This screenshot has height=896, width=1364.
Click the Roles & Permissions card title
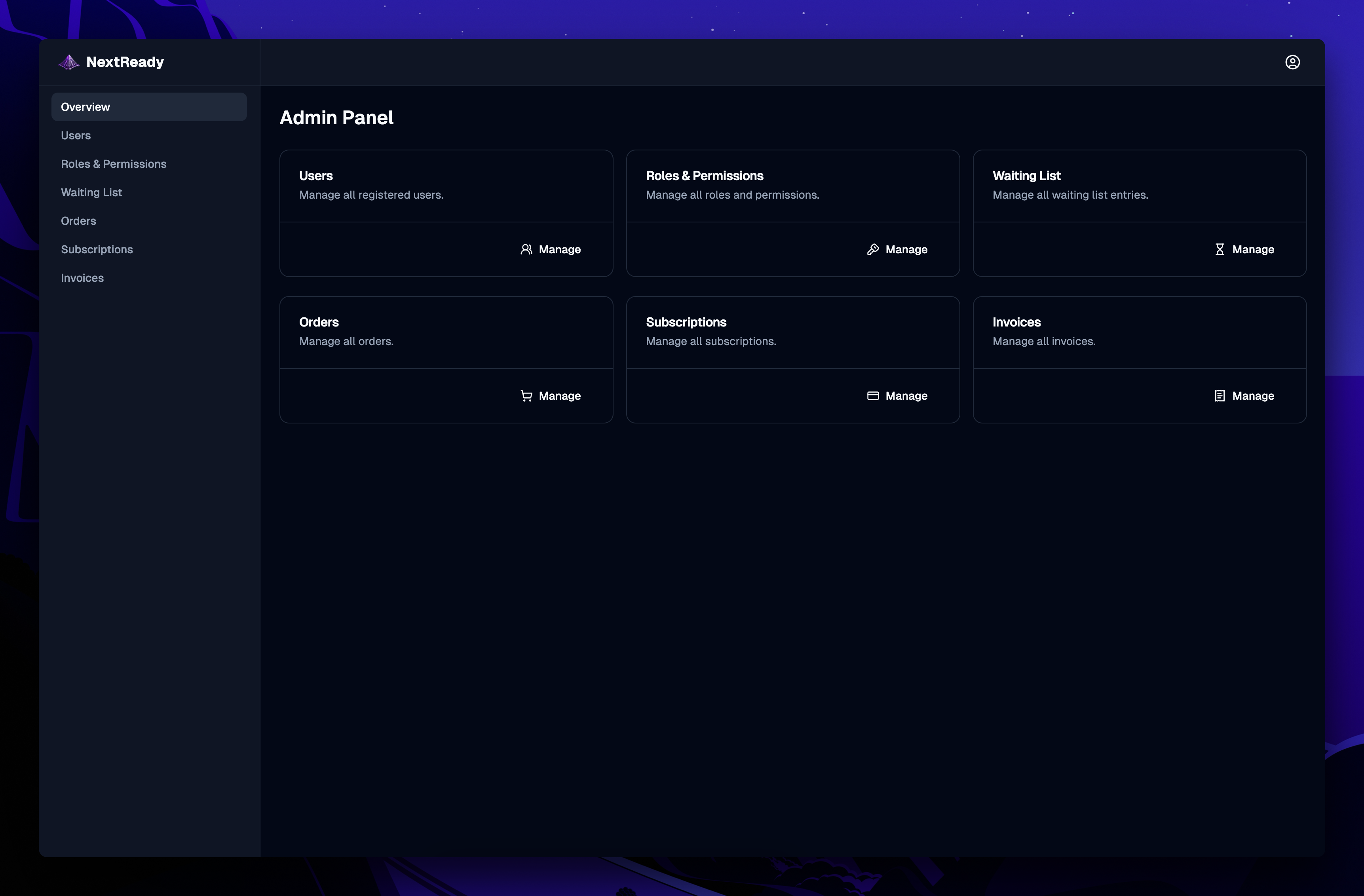click(x=704, y=176)
